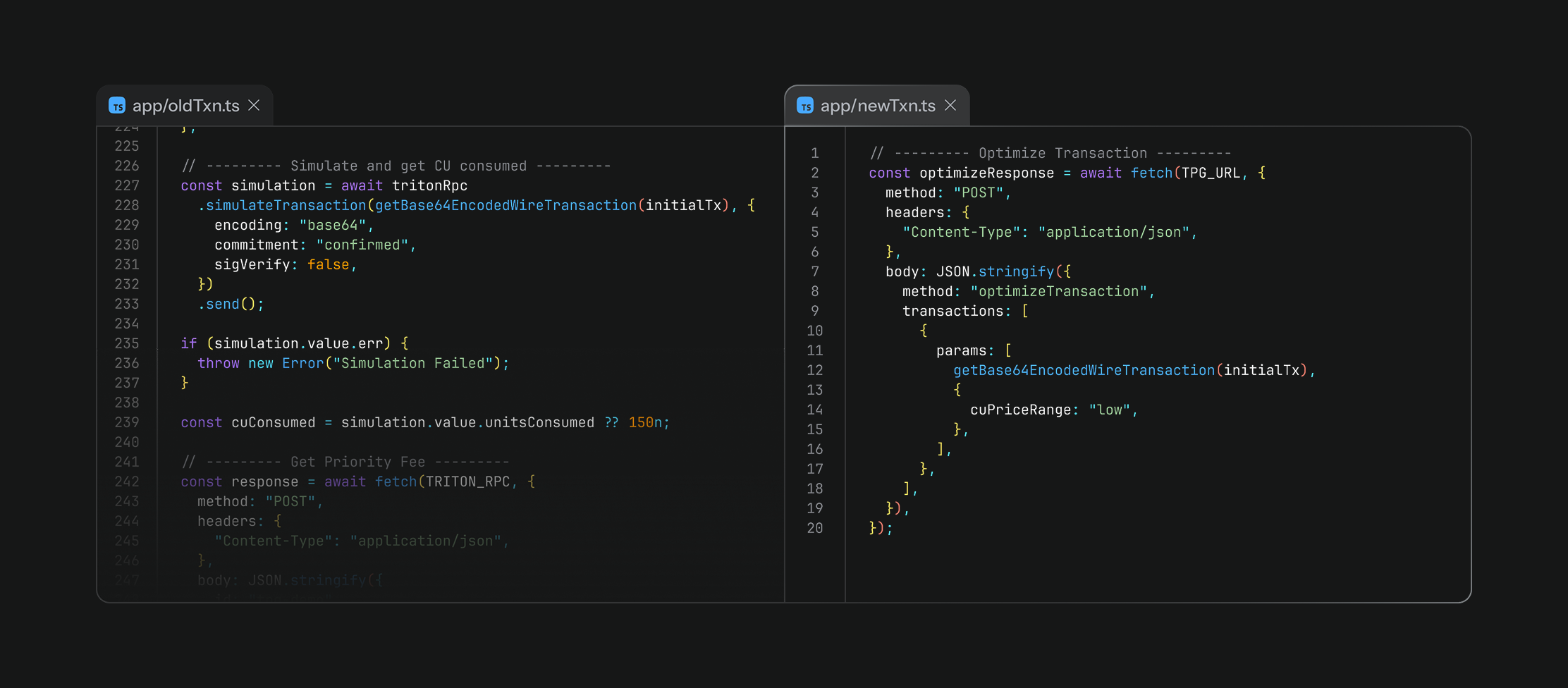Click the TPG_URL constant in the fetch call

[1211, 173]
